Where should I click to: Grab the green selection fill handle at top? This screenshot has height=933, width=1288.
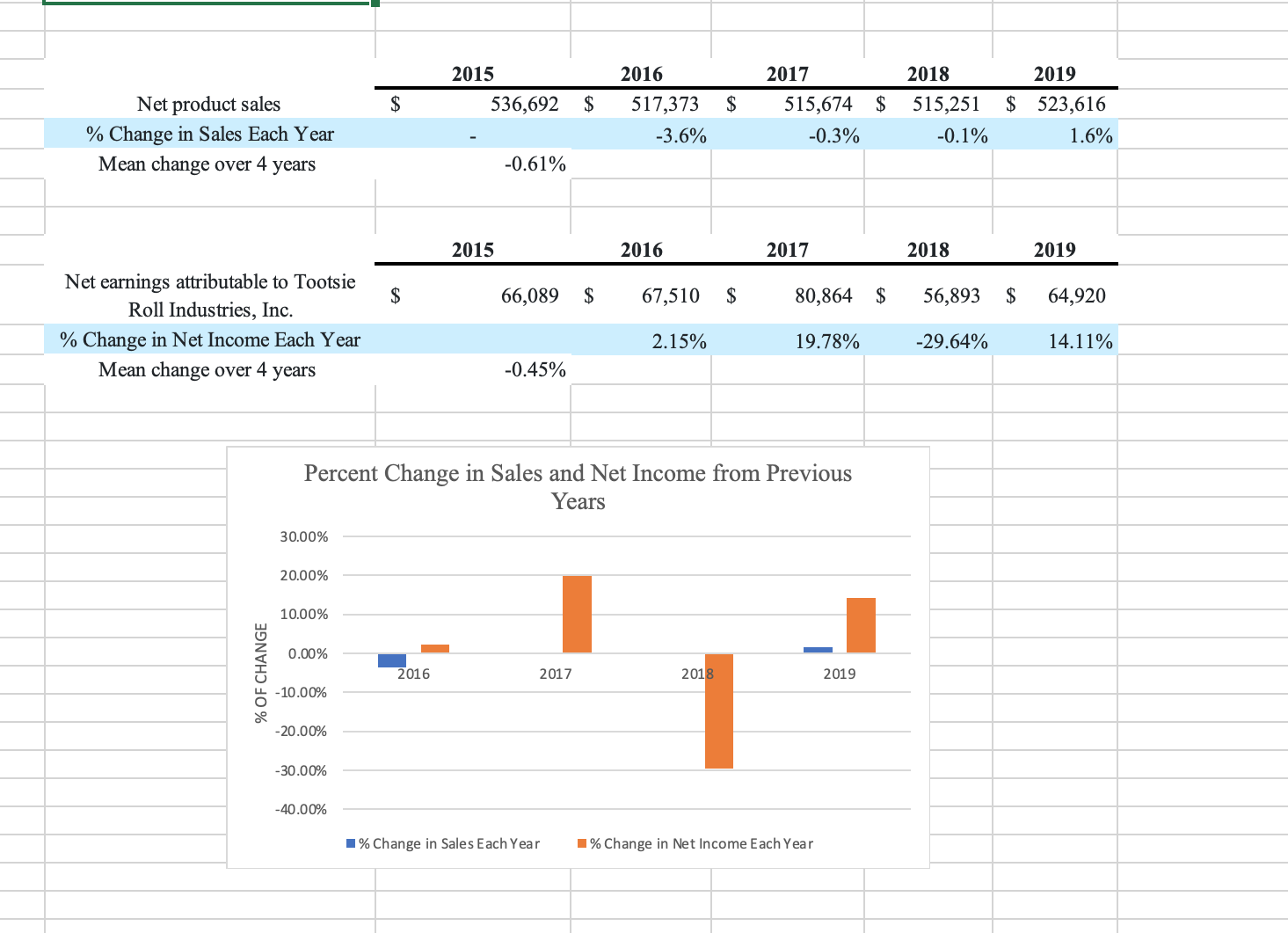(x=375, y=4)
